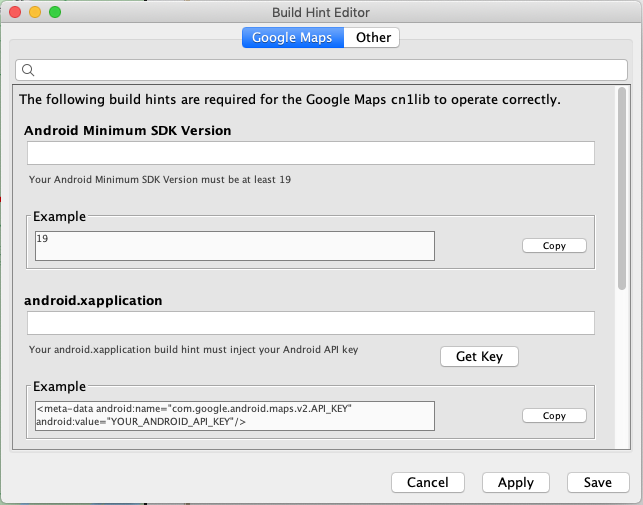Click the Build Hint Editor title text
Screen dimensions: 643x505
[321, 12]
